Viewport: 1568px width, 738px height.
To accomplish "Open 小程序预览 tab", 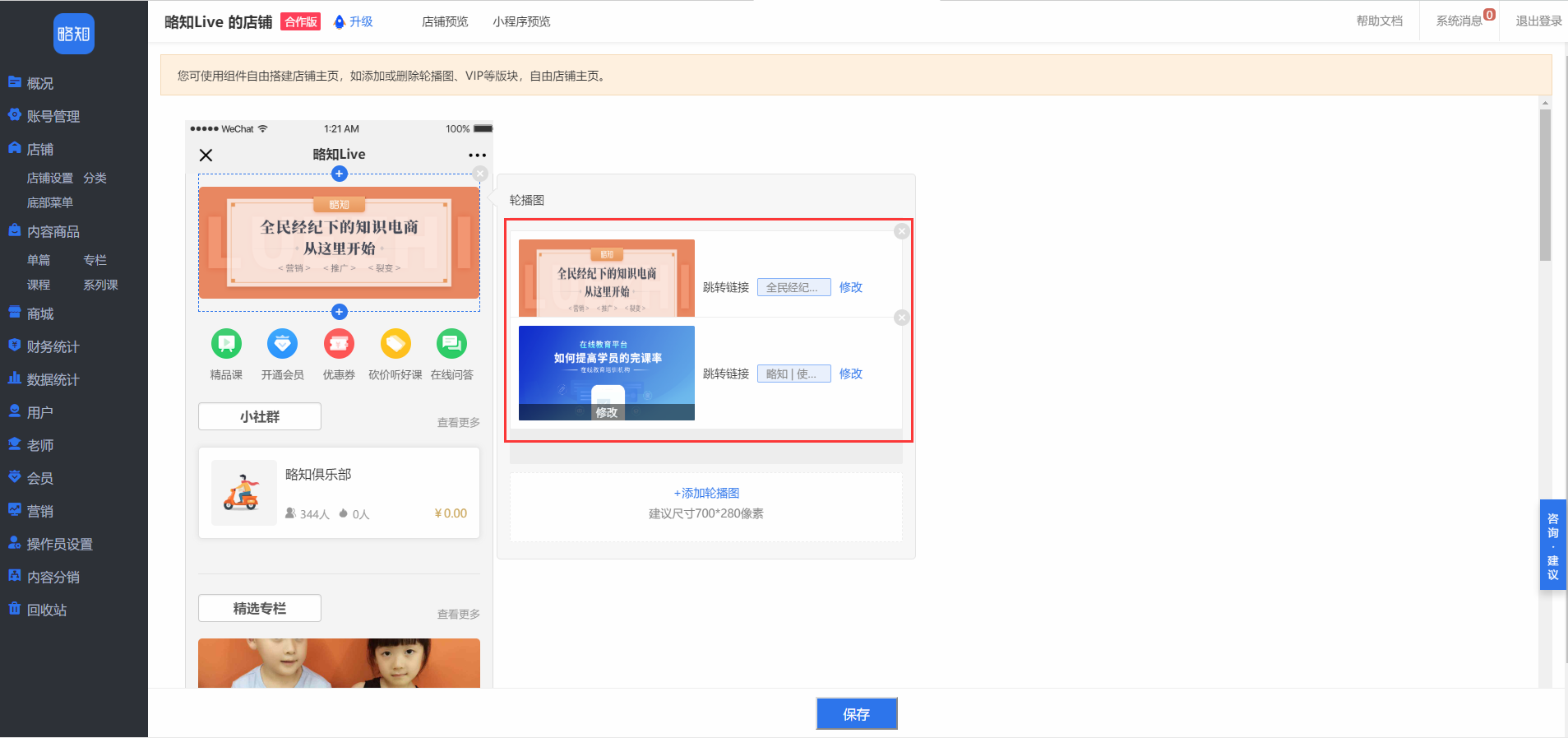I will [x=521, y=21].
